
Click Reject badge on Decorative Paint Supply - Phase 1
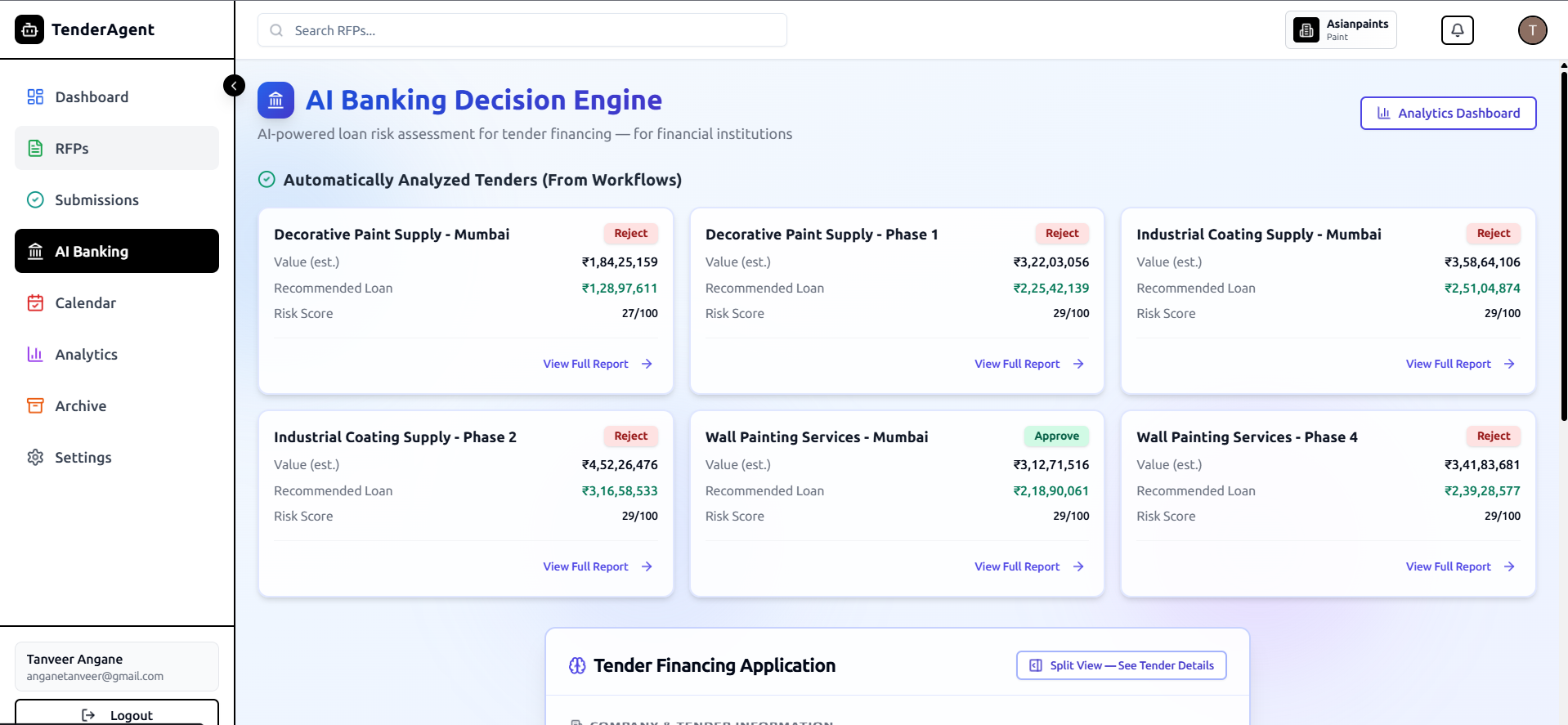(1062, 233)
